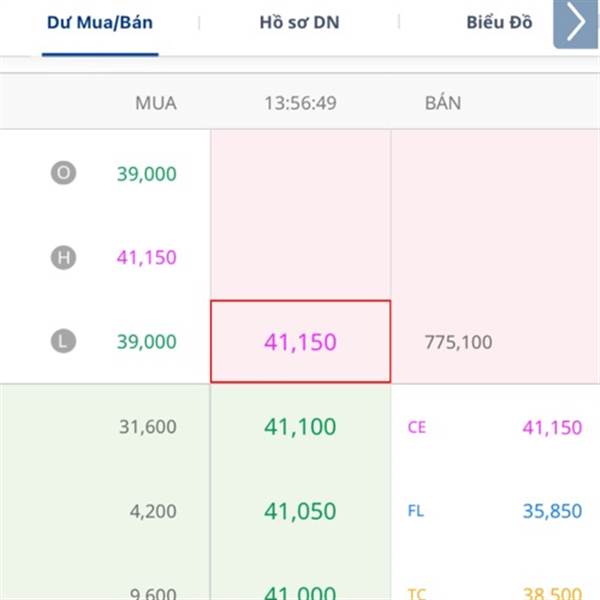Viewport: 600px width, 600px height.
Task: Click the CE ceiling price 41,150
Action: pyautogui.click(x=552, y=427)
